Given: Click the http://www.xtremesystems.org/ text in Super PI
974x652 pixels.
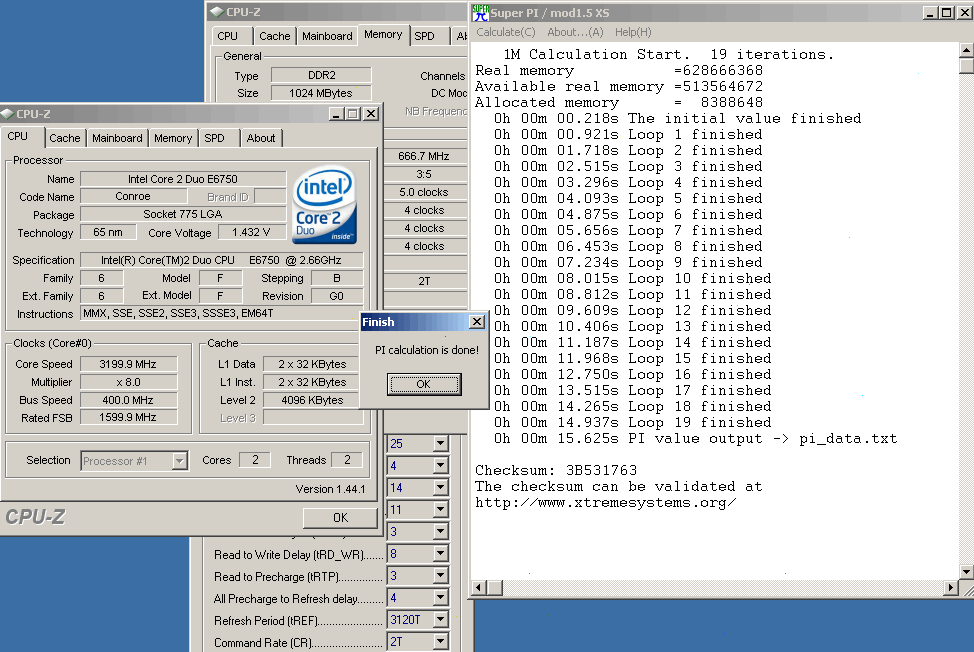Looking at the screenshot, I should 606,502.
